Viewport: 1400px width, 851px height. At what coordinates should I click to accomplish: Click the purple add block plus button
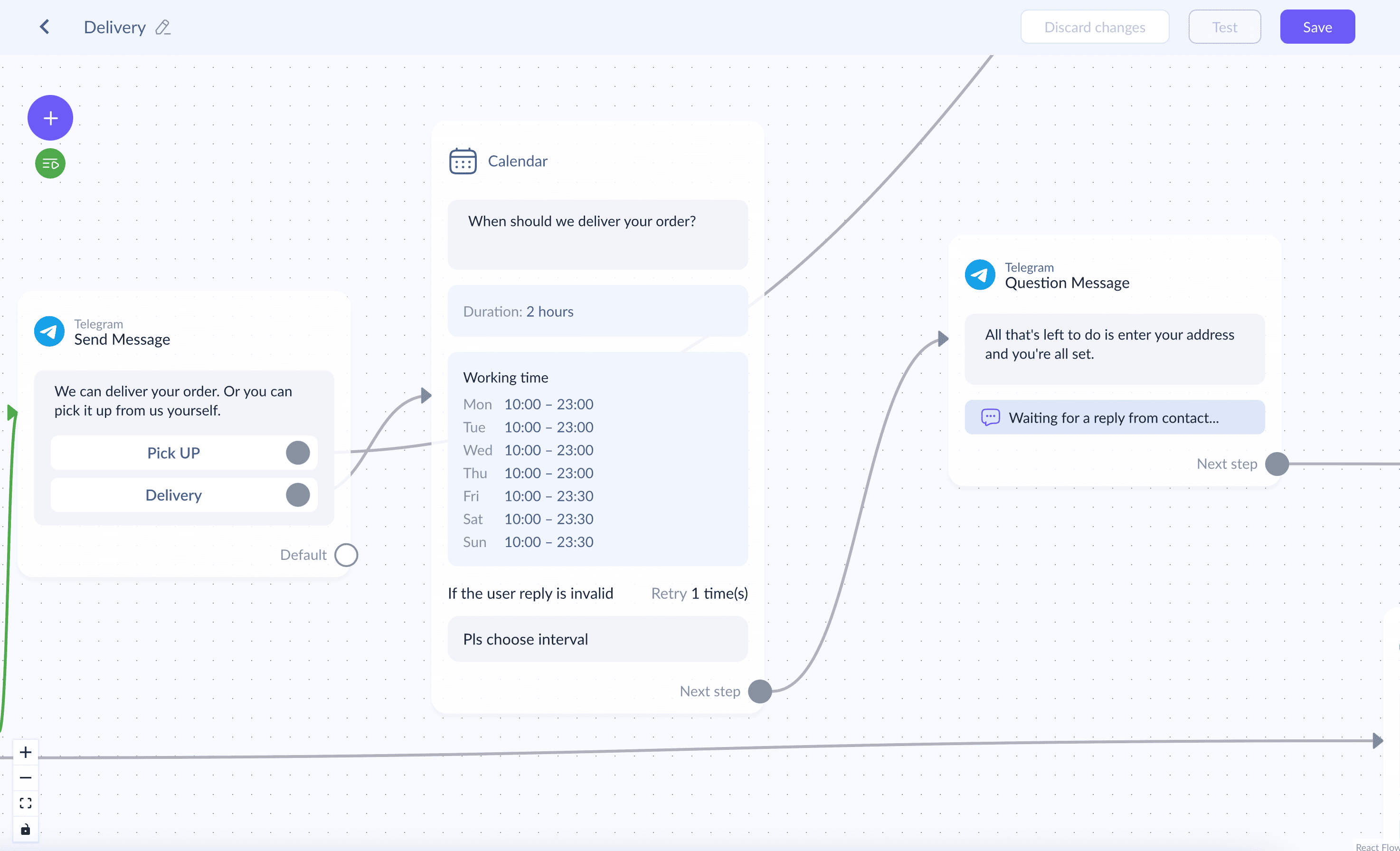pyautogui.click(x=50, y=118)
